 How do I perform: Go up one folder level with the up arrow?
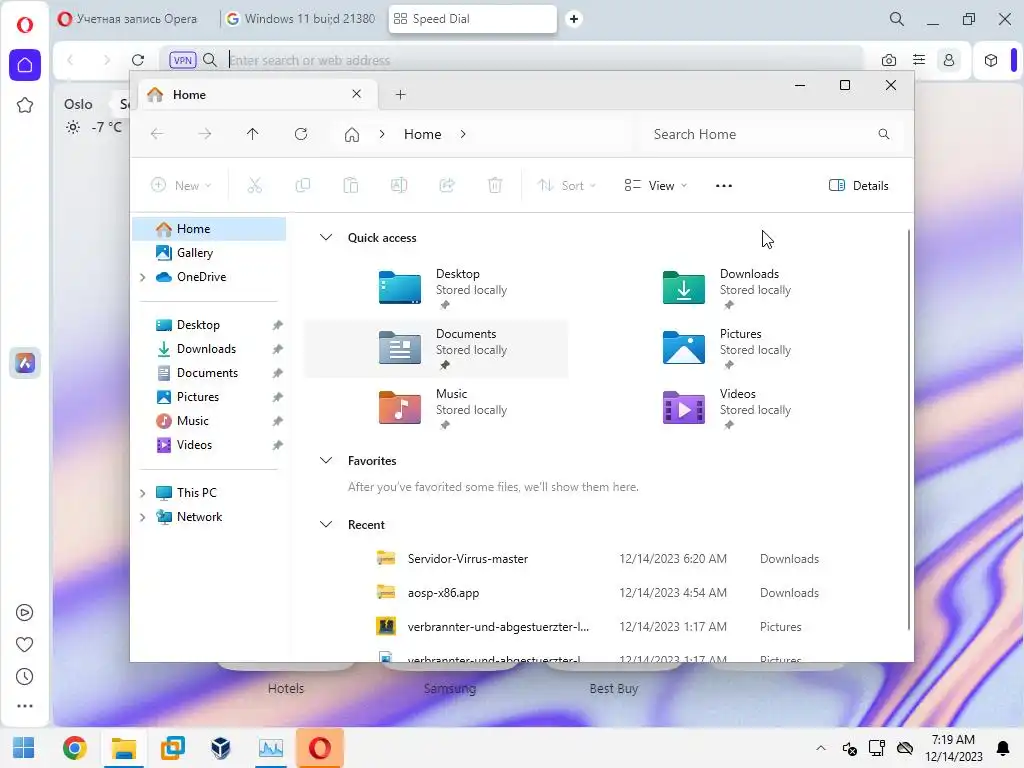(253, 134)
